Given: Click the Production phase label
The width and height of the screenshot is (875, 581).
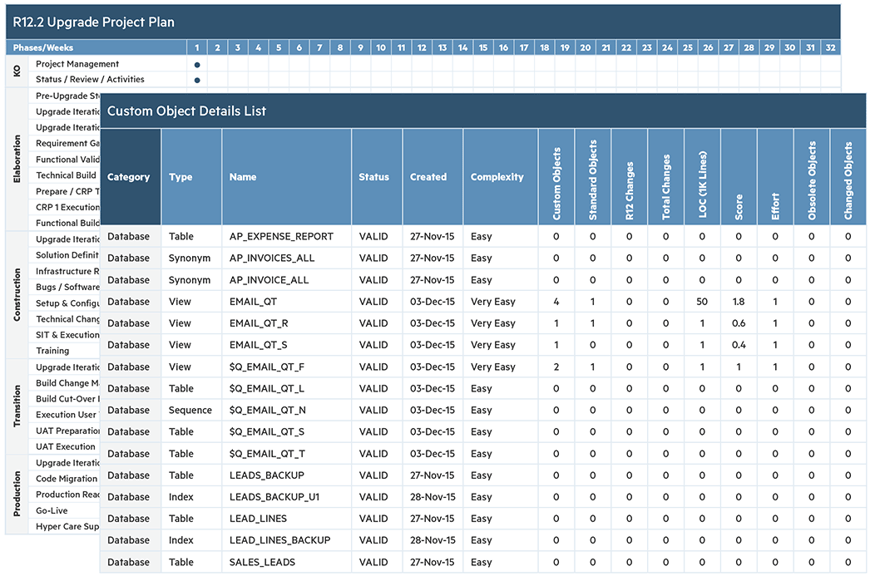Looking at the screenshot, I should (17, 494).
